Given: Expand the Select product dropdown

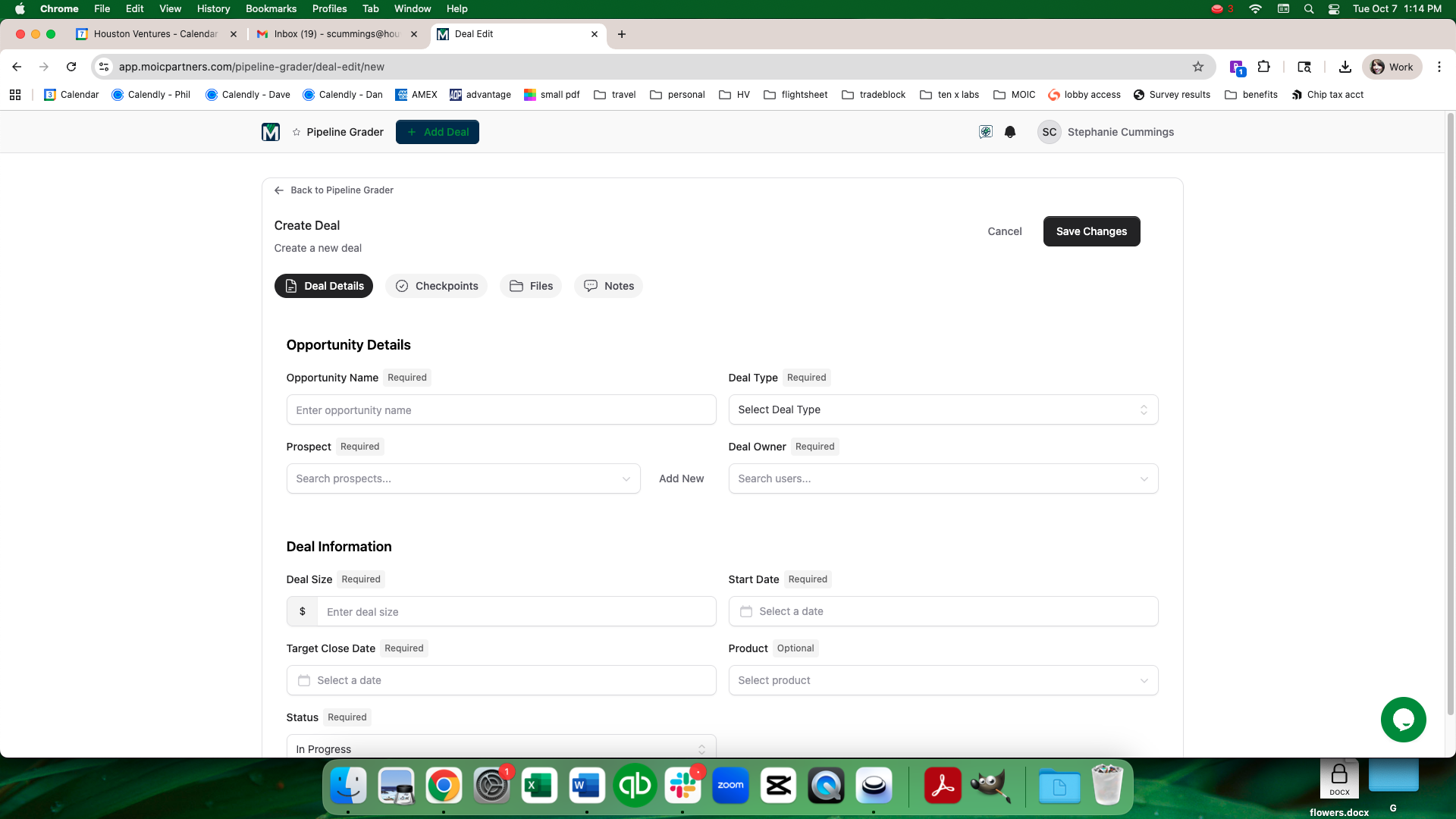Looking at the screenshot, I should [x=943, y=680].
